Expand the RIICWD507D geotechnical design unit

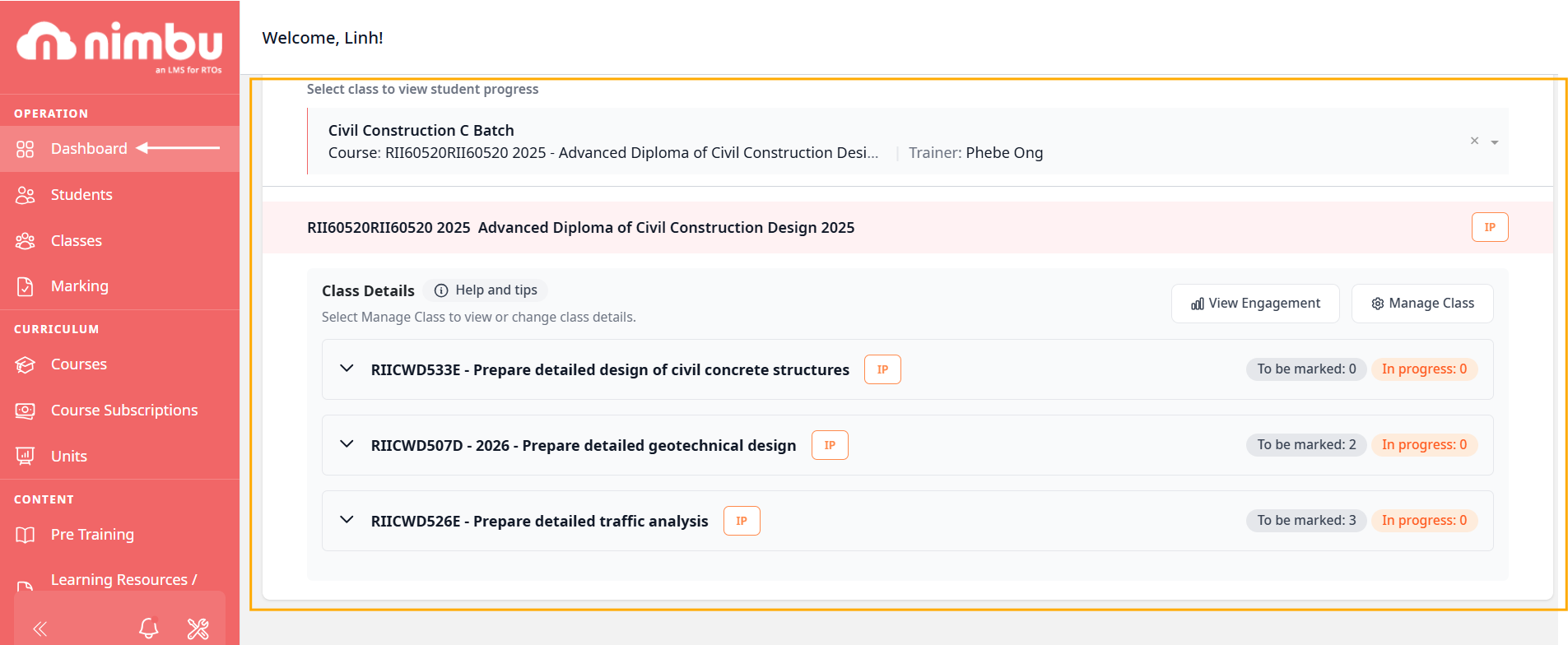coord(347,444)
